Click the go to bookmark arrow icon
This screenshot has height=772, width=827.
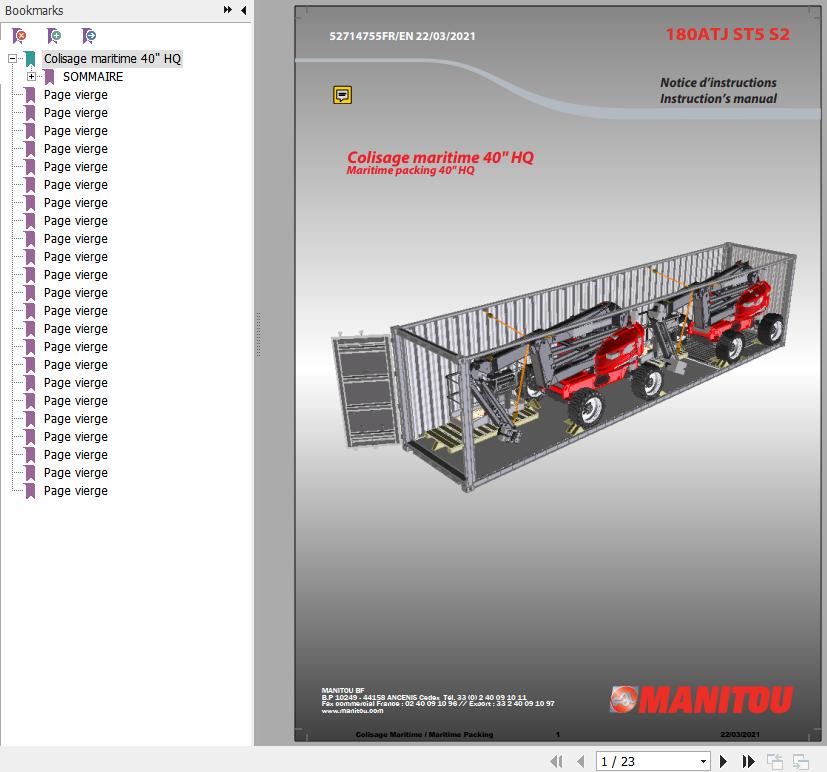coord(89,36)
